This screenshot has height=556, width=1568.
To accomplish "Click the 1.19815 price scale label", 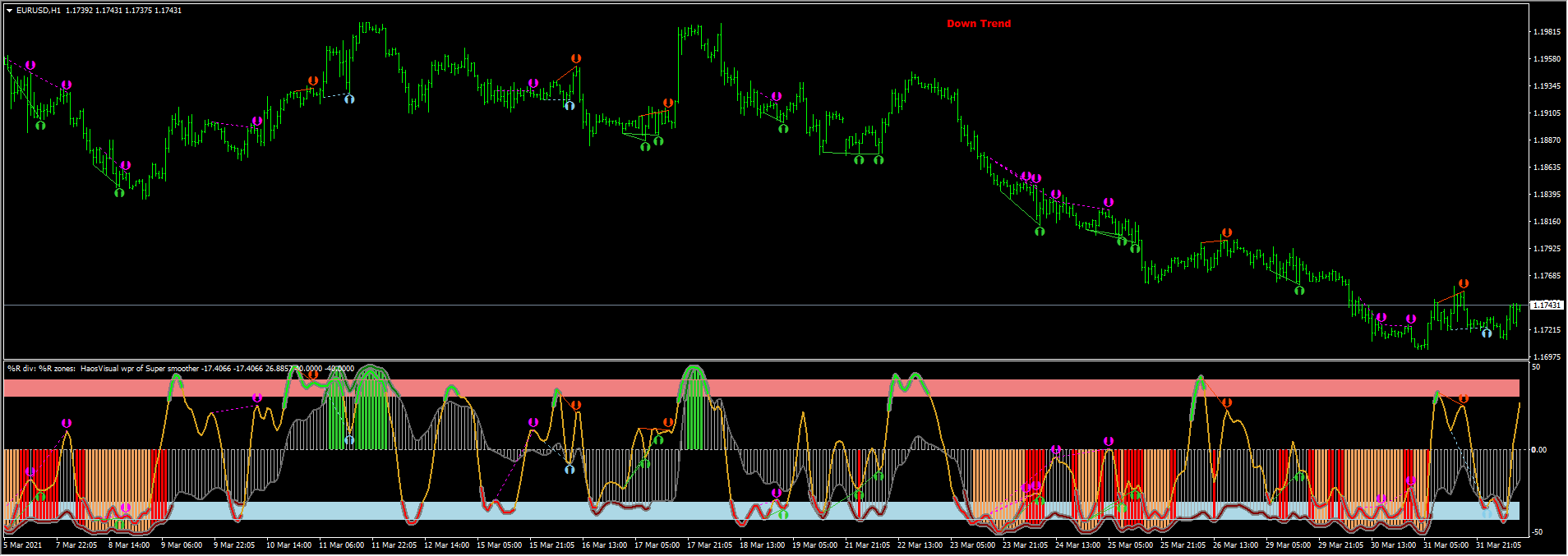I will pyautogui.click(x=1546, y=32).
